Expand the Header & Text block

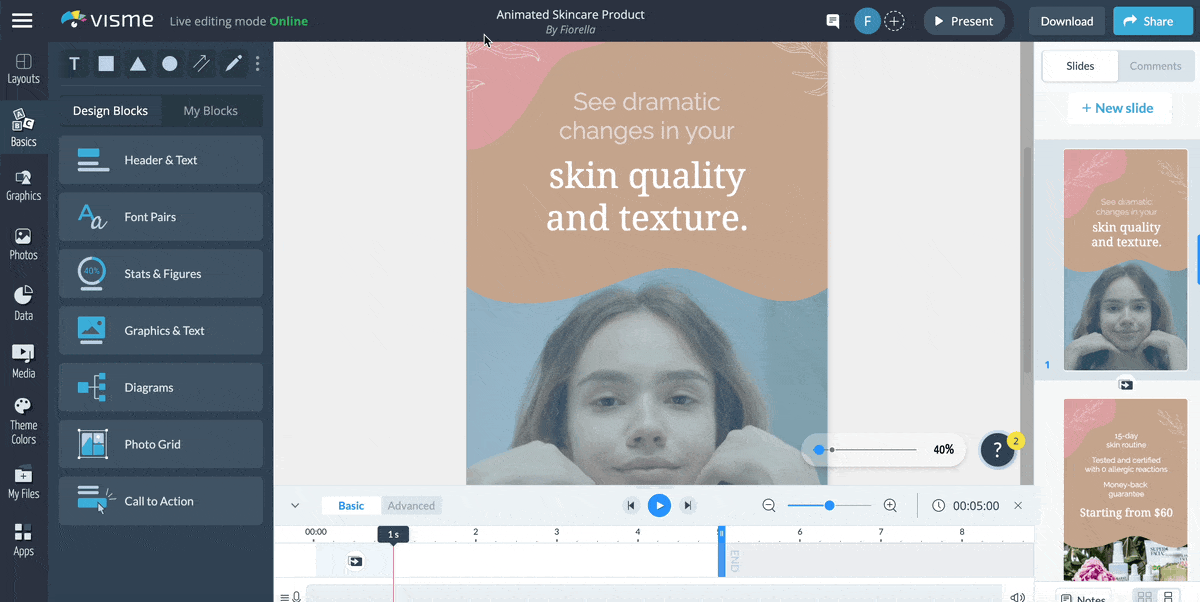tap(161, 160)
